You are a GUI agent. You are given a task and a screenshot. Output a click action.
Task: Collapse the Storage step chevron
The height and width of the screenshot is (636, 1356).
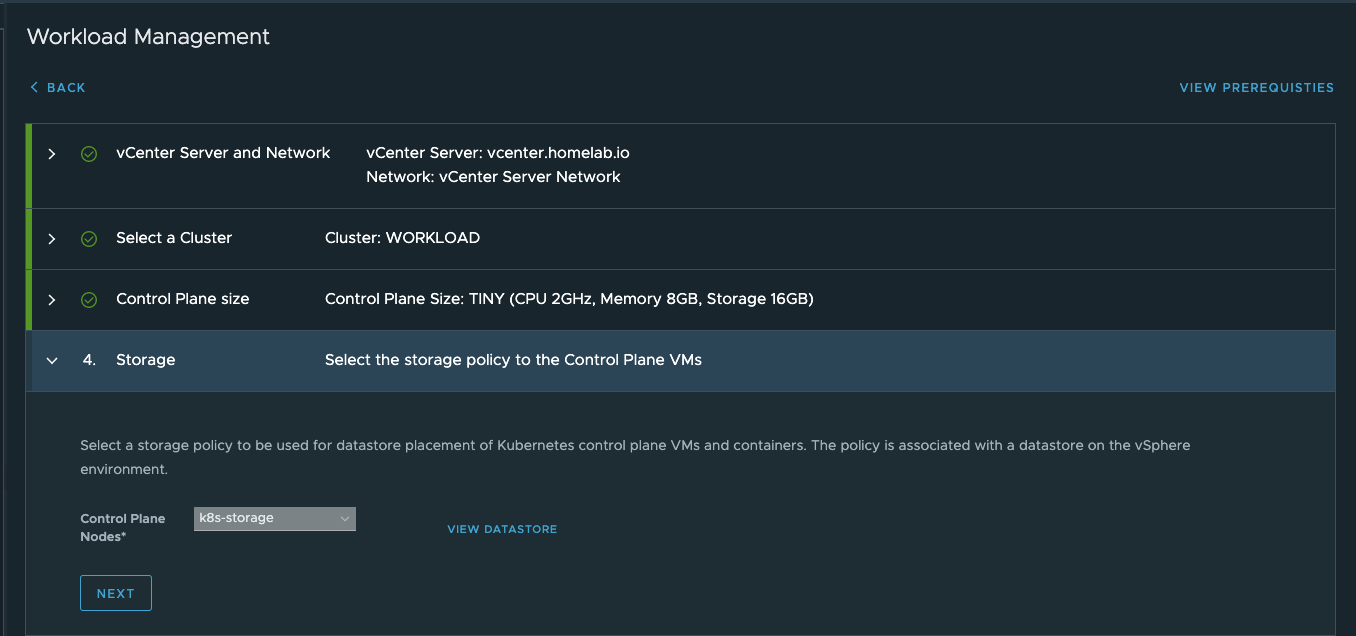click(52, 361)
